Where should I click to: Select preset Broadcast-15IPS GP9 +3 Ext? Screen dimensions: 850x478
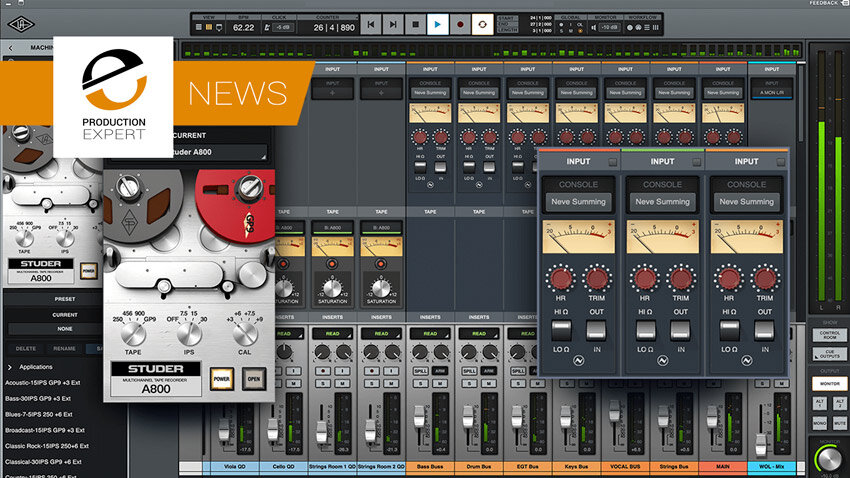[45, 430]
